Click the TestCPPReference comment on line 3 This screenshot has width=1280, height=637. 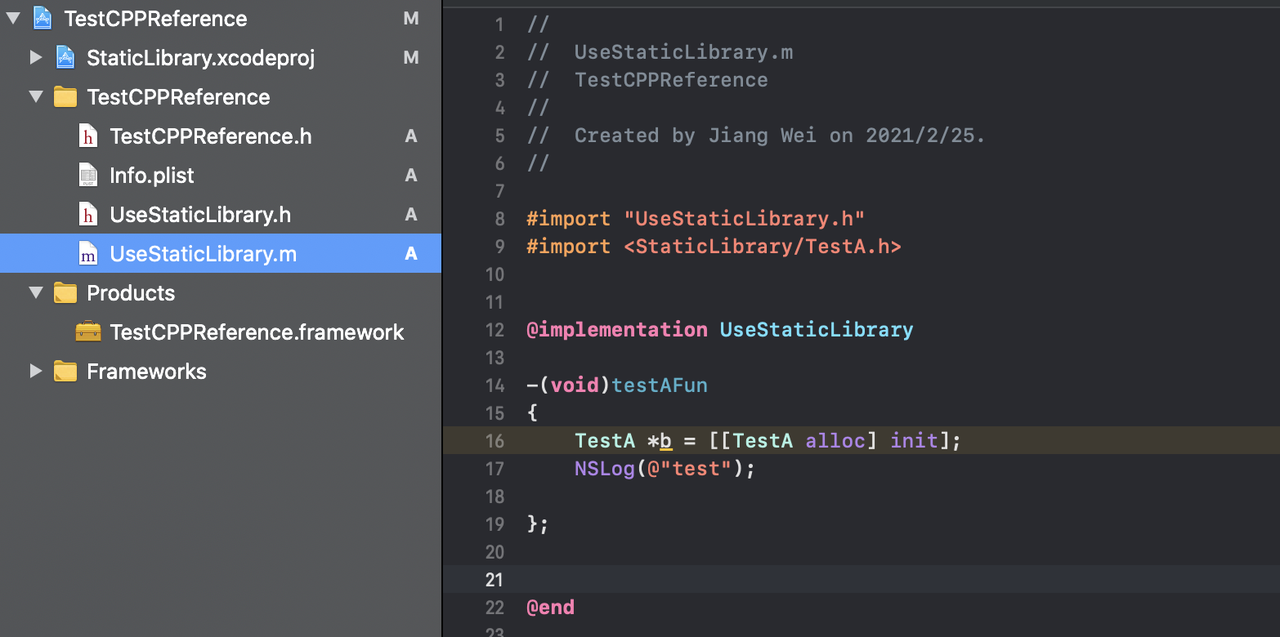click(x=671, y=80)
